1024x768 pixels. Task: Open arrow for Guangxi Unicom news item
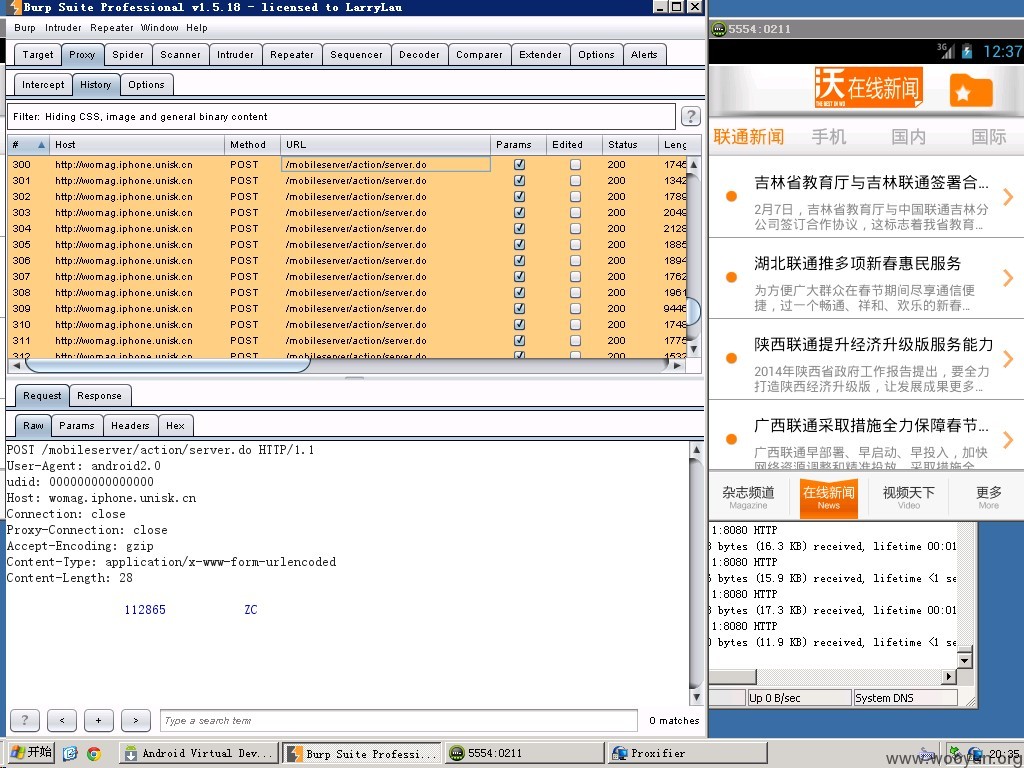pyautogui.click(x=1008, y=440)
